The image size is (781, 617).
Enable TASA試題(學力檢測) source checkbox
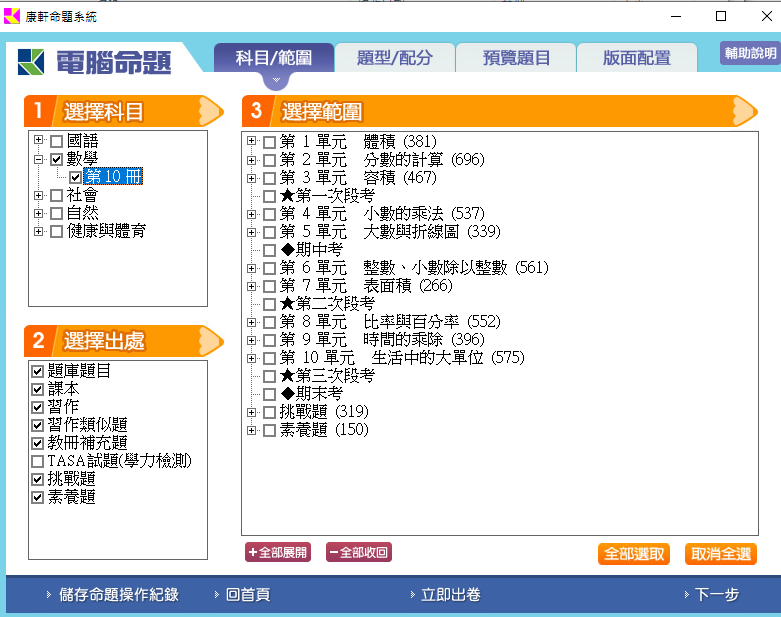pyautogui.click(x=38, y=461)
